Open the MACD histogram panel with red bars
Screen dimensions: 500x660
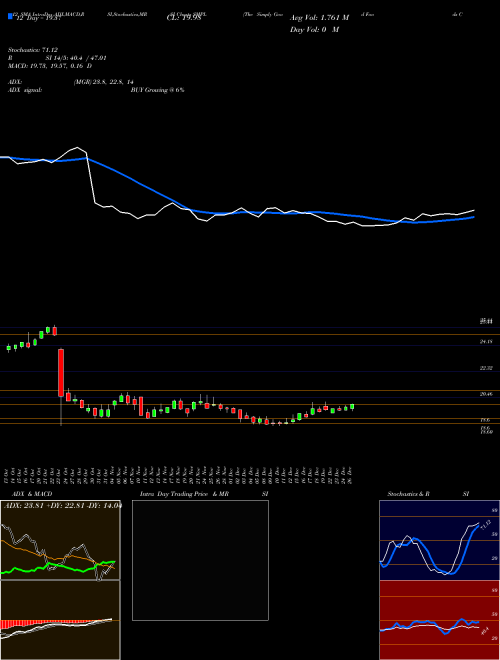[x=60, y=620]
